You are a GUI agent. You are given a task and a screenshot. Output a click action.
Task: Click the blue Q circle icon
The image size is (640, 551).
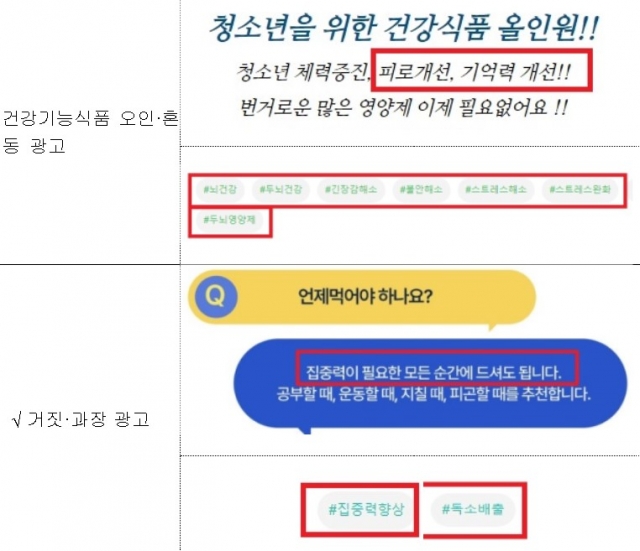point(216,296)
